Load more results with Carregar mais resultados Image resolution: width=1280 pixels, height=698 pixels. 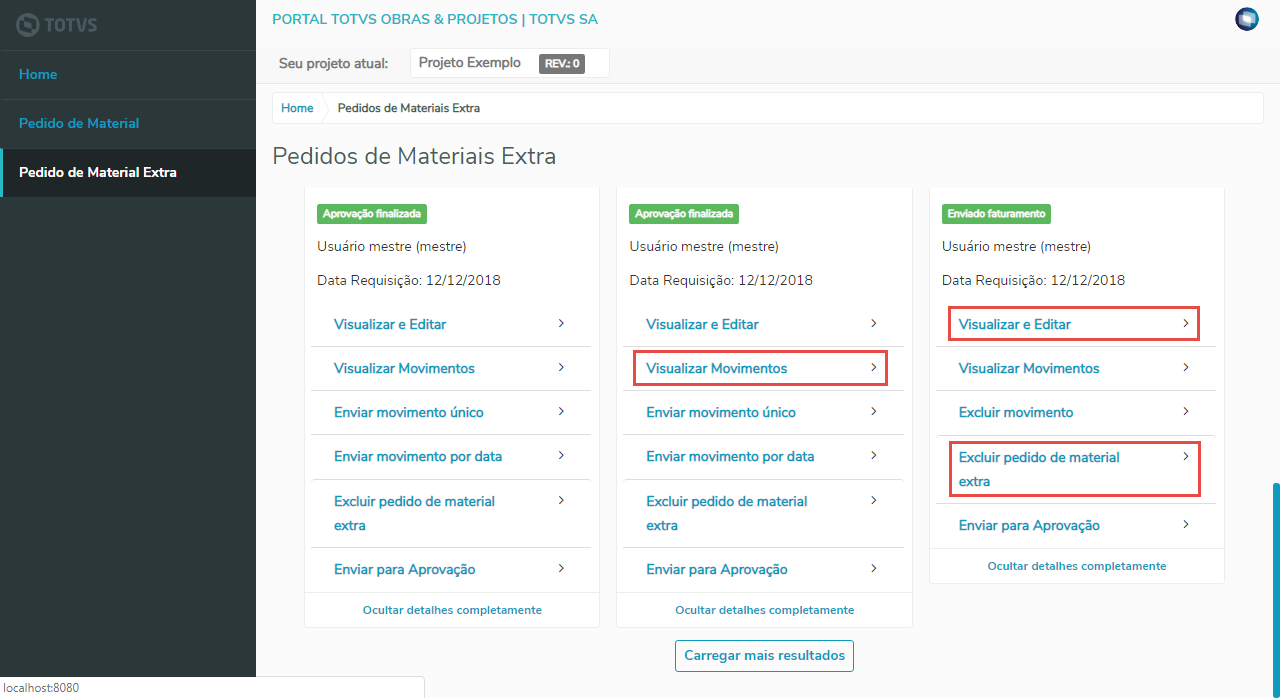(764, 656)
